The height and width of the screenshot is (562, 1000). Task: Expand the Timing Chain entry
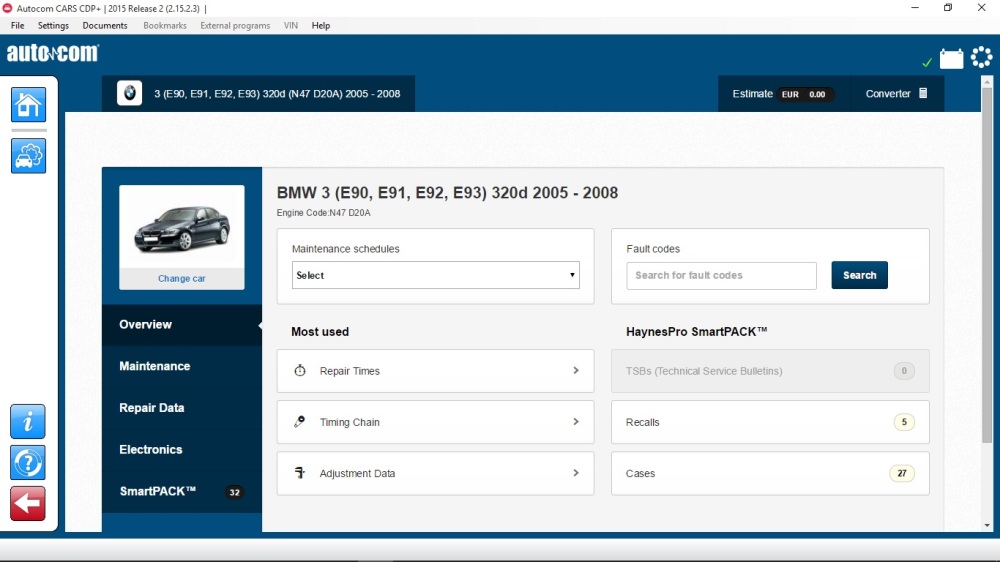tap(435, 422)
